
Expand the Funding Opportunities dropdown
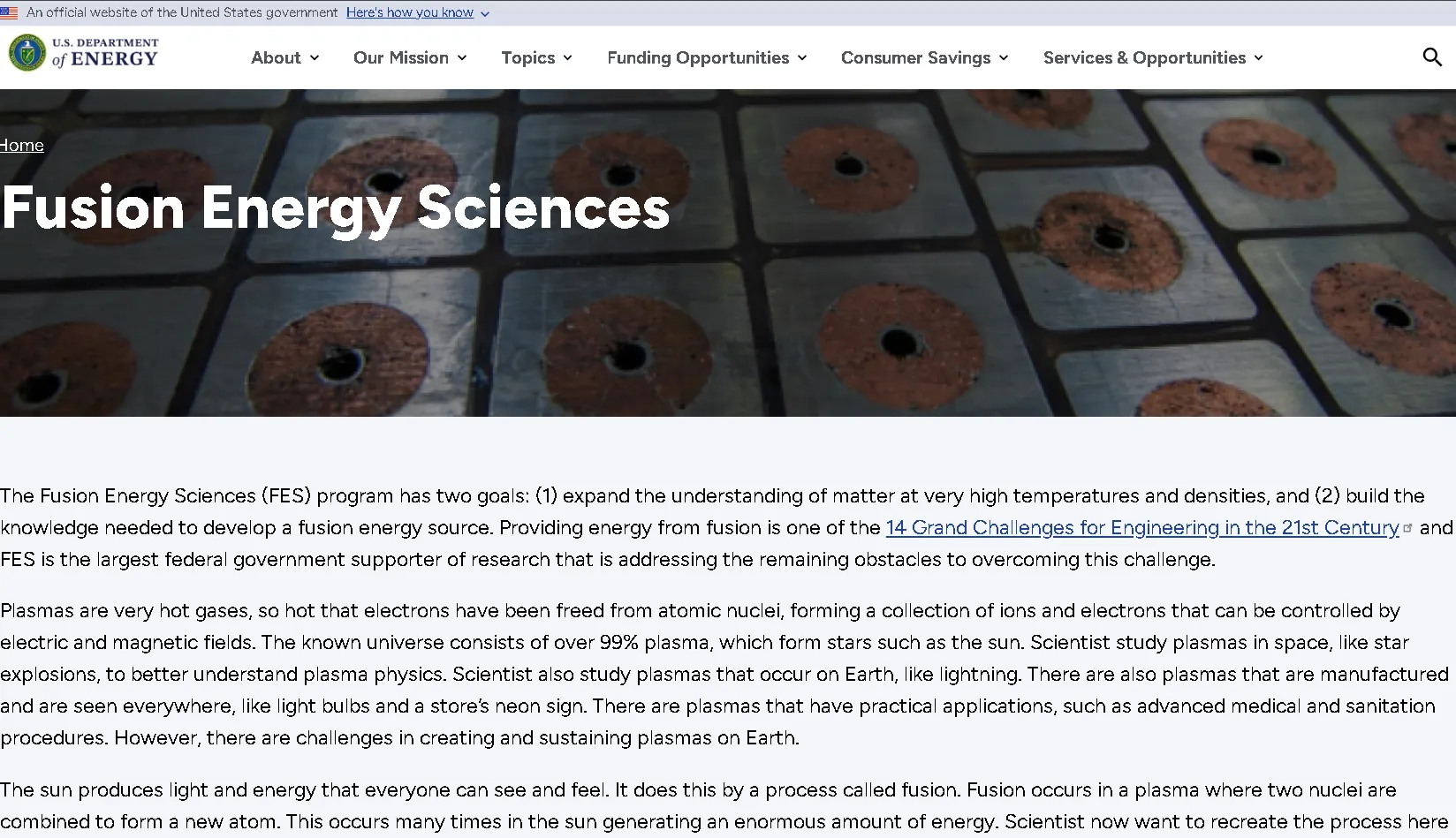pos(801,57)
